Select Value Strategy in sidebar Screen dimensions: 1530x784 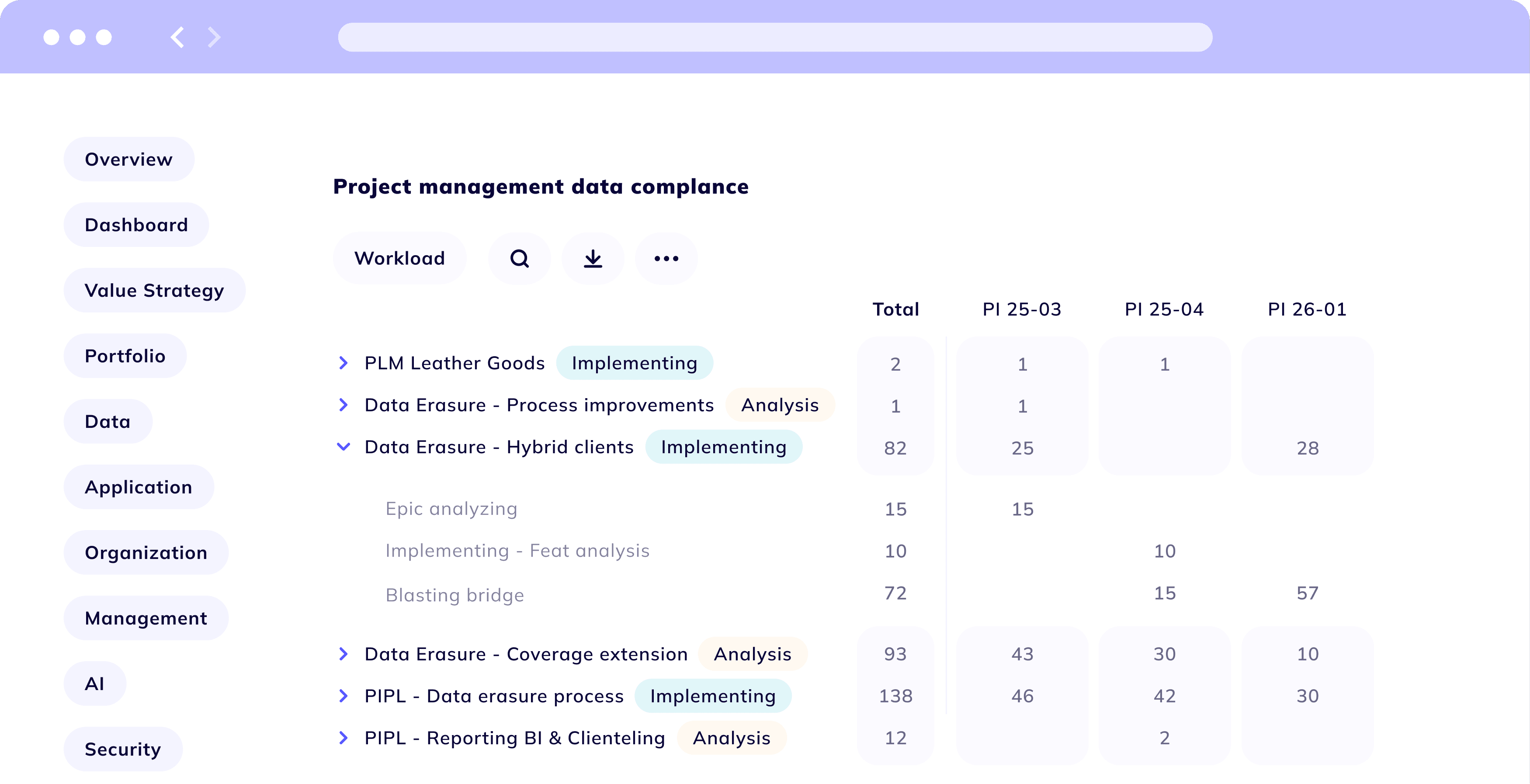tap(154, 291)
